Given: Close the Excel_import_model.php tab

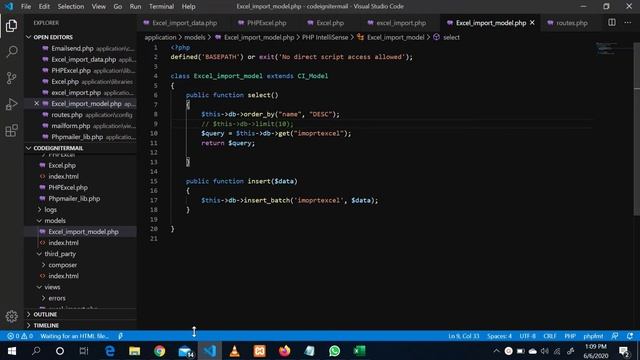Looking at the screenshot, I should pos(532,23).
